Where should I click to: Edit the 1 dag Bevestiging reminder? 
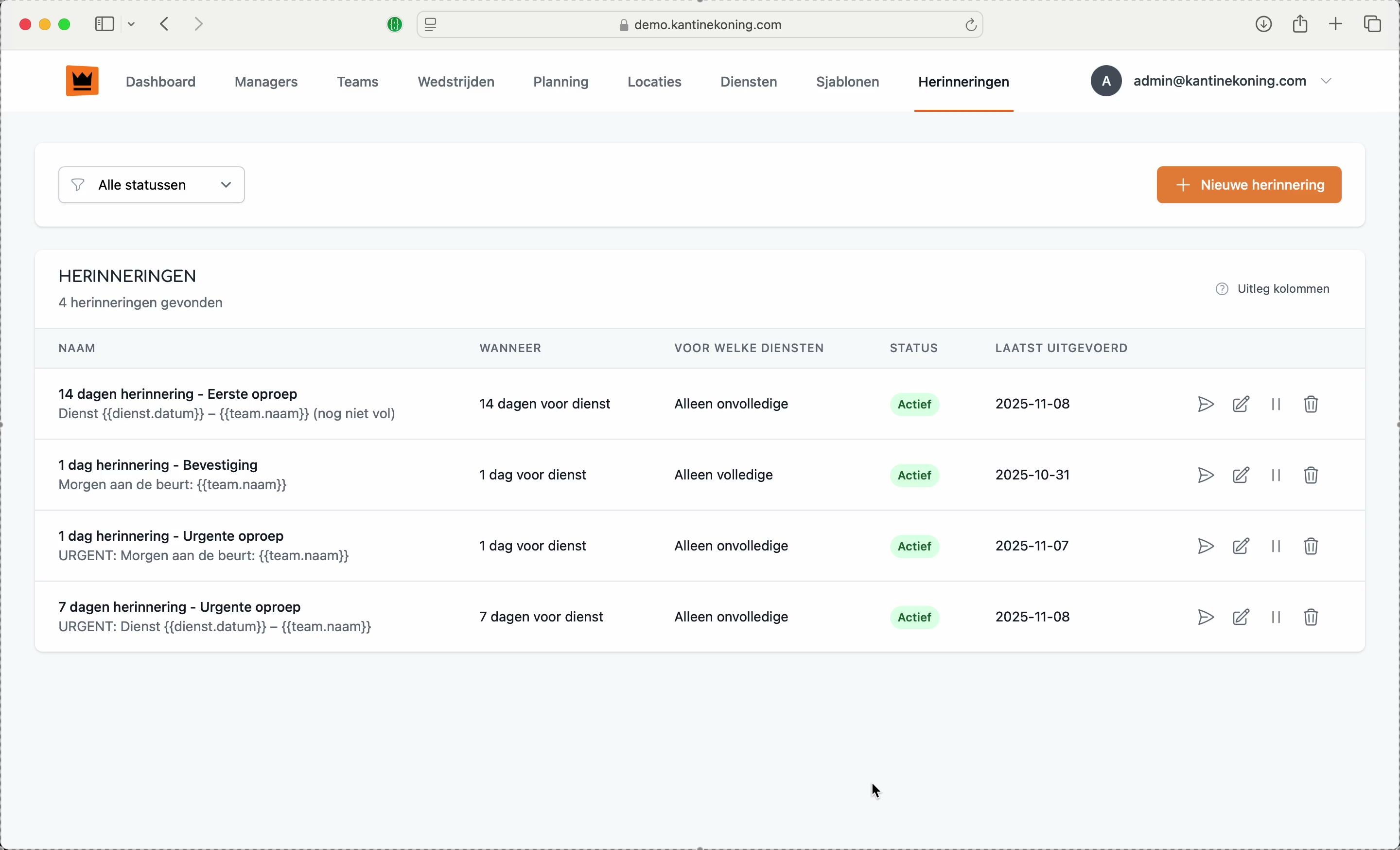1241,476
